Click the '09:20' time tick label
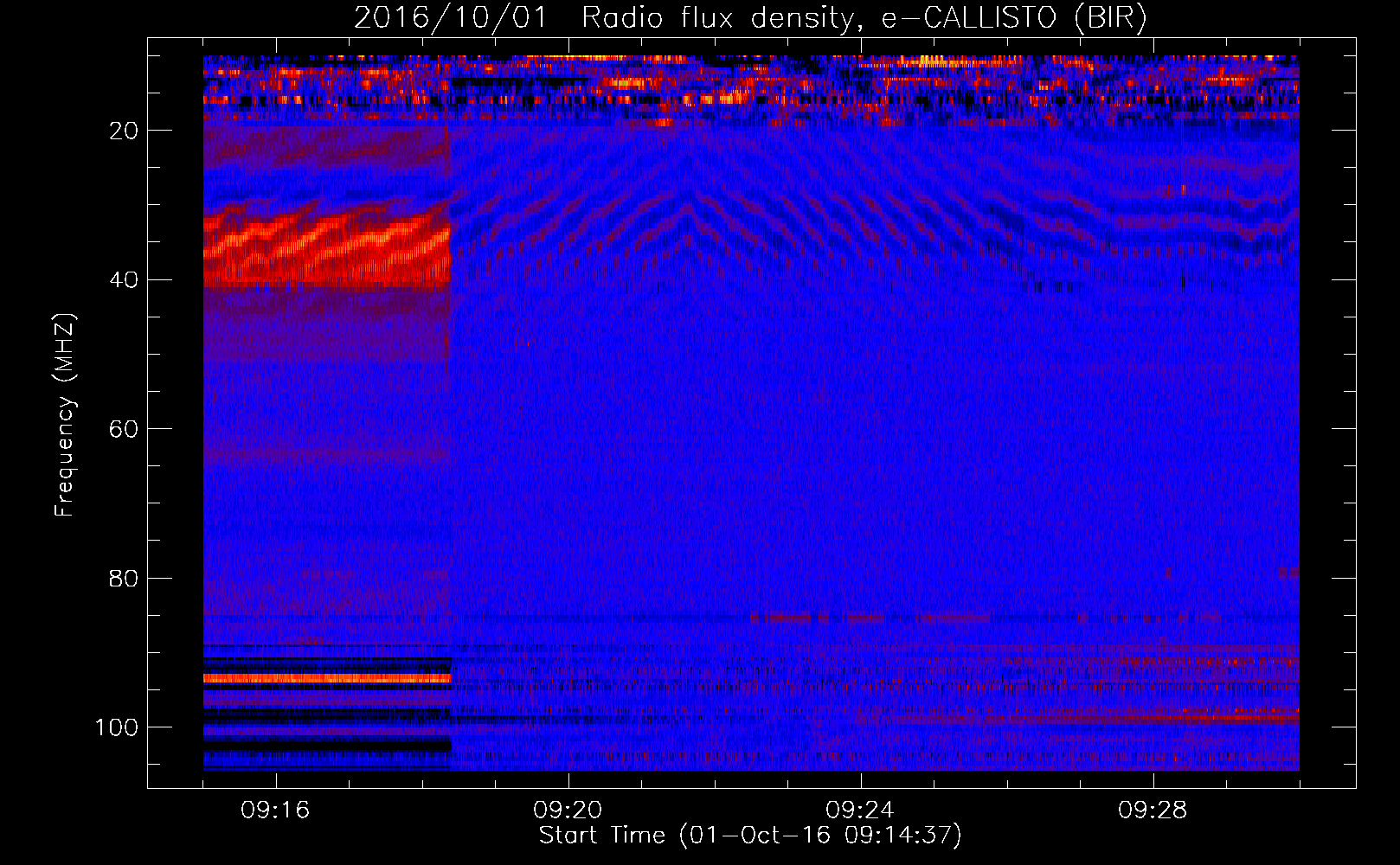 pyautogui.click(x=568, y=811)
